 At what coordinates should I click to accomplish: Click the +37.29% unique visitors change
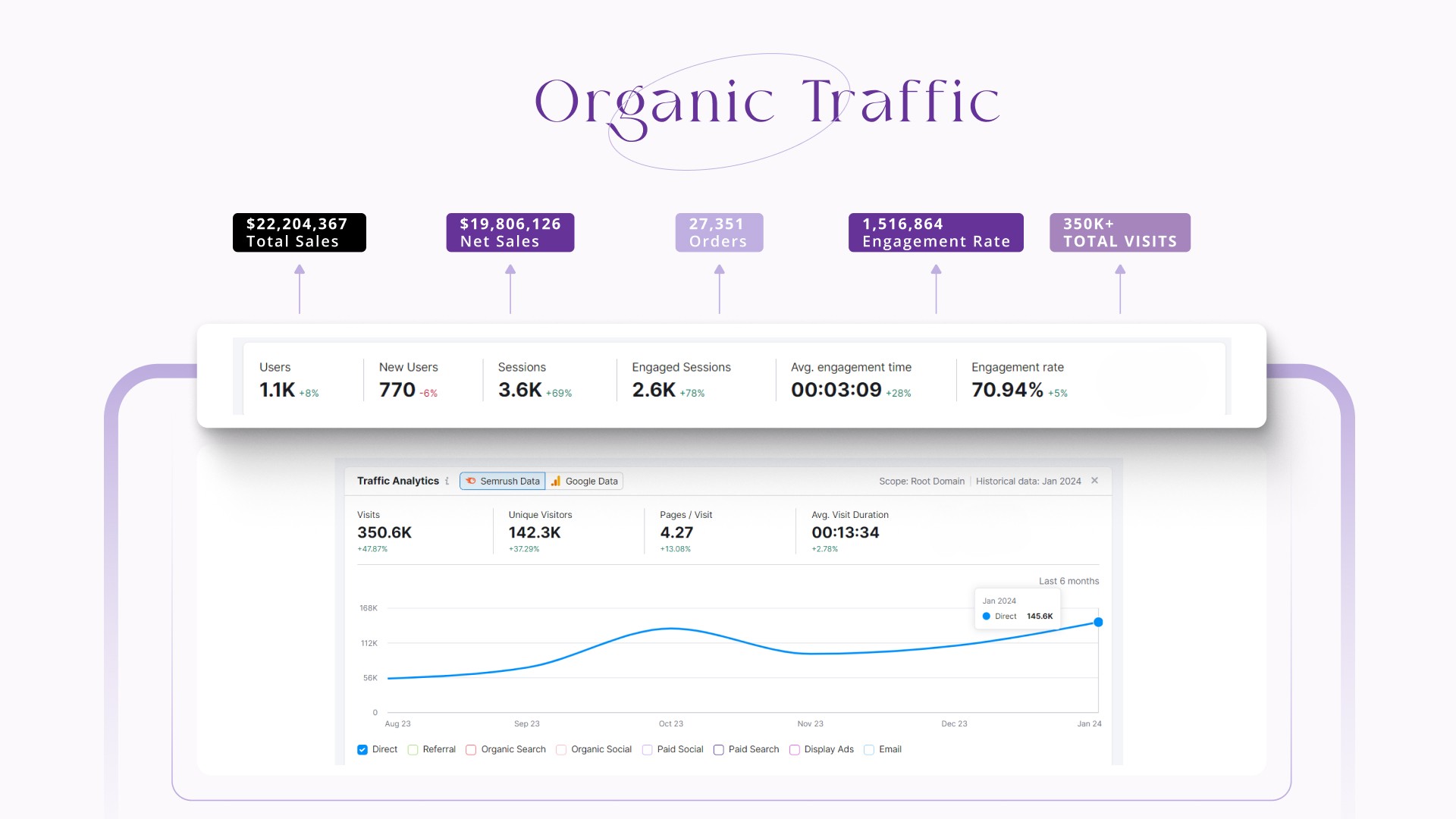click(524, 549)
